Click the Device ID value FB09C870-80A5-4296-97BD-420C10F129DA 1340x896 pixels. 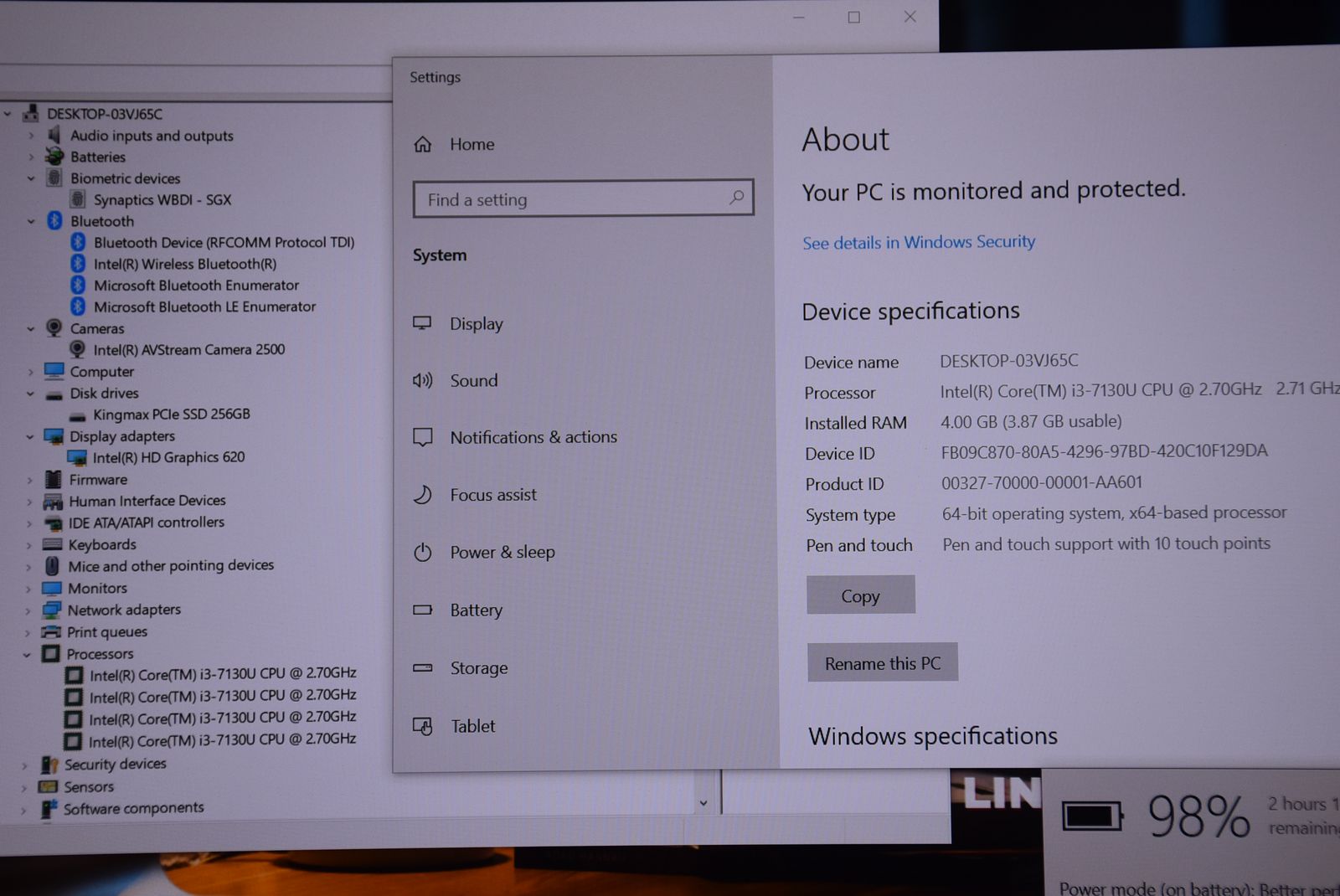[x=1104, y=451]
